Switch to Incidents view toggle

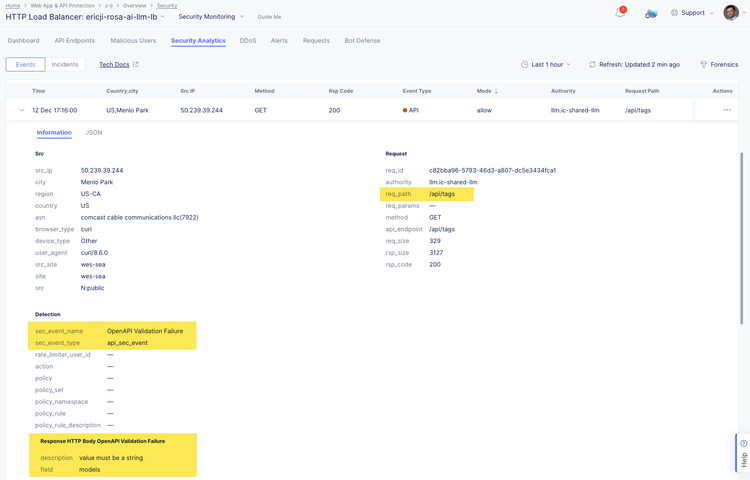[x=65, y=65]
